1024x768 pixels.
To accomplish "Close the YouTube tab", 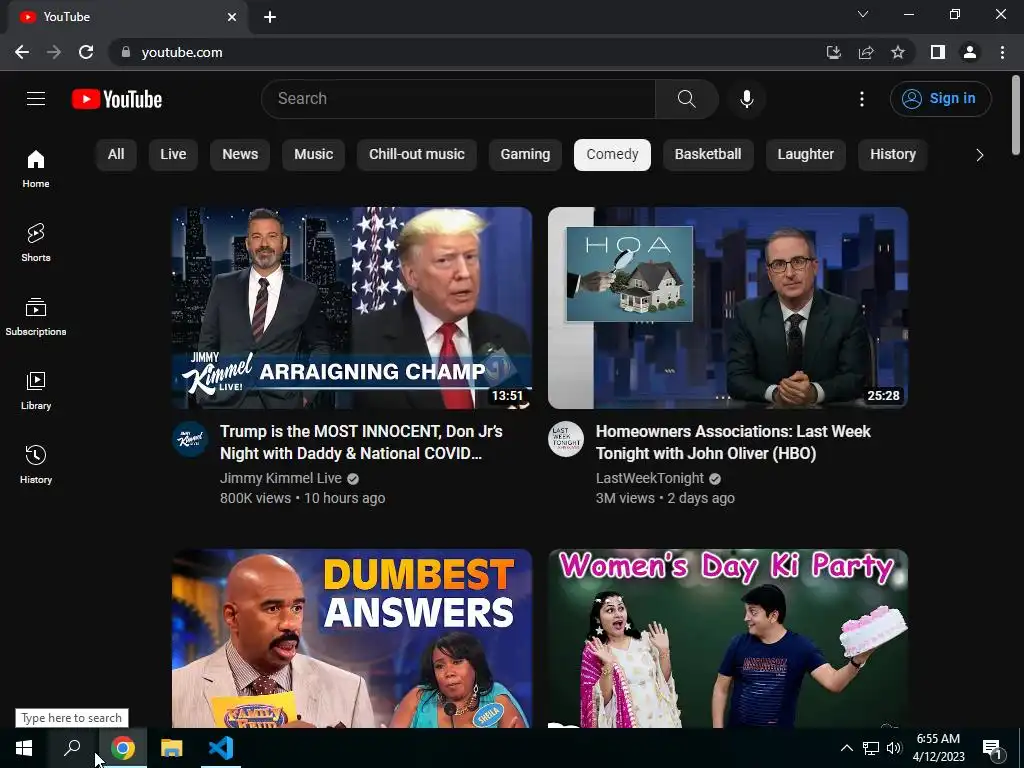I will coord(232,17).
